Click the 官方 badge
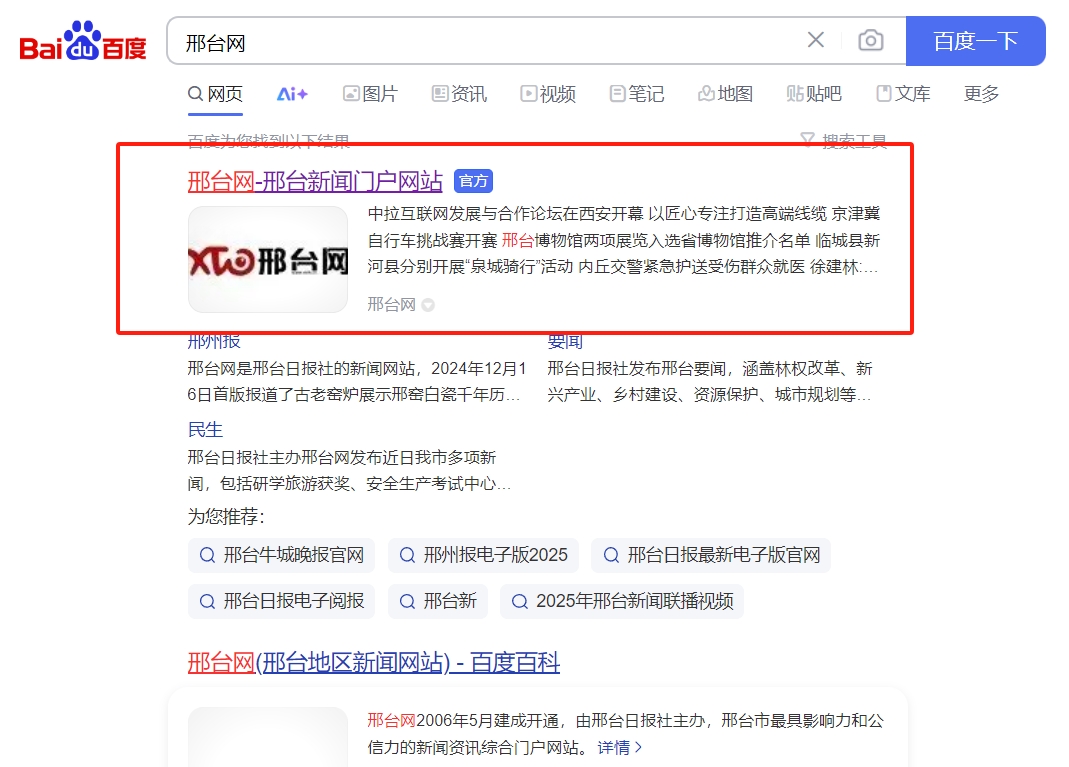The image size is (1069, 767). (473, 181)
